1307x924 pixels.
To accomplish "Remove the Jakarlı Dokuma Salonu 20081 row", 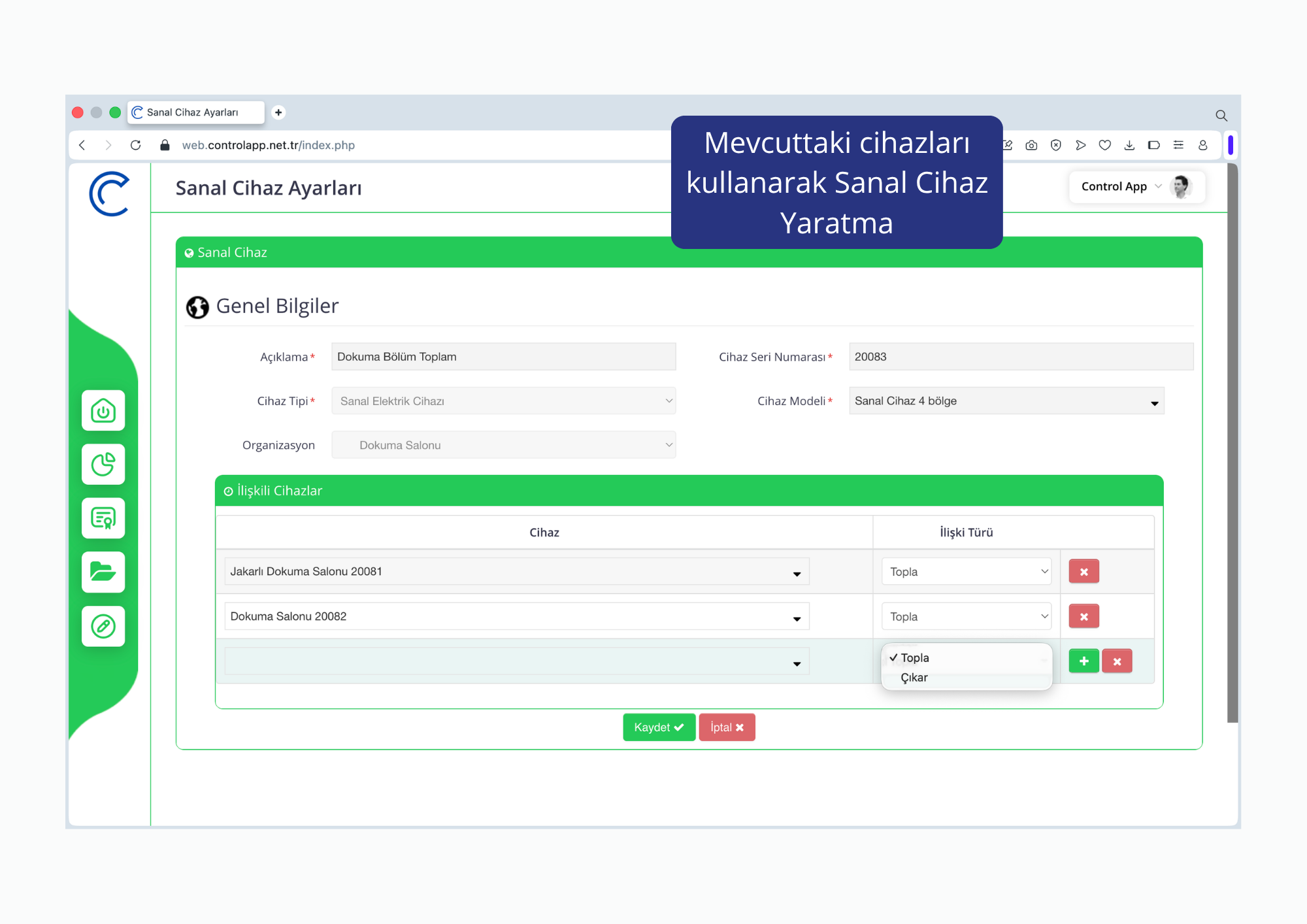I will click(1084, 572).
